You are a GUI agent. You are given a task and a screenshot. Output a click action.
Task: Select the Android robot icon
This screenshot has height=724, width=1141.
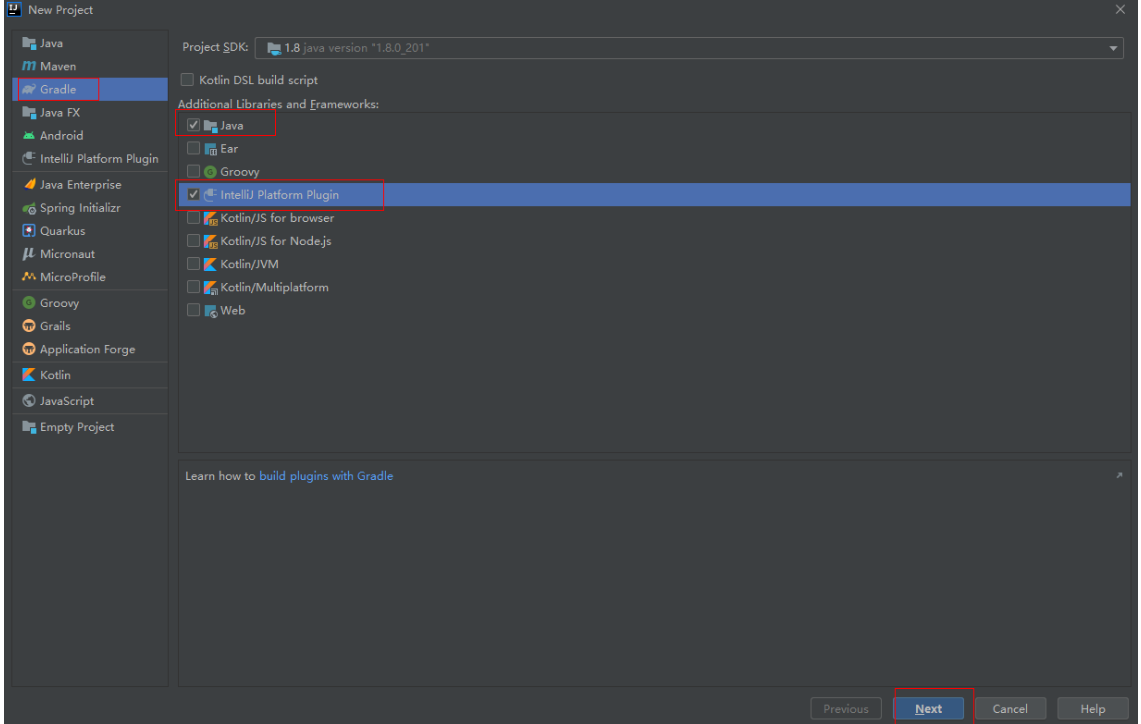click(29, 136)
